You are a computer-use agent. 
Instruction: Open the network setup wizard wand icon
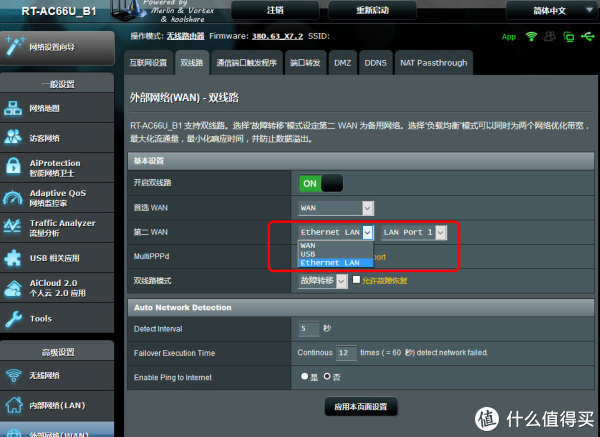(14, 46)
